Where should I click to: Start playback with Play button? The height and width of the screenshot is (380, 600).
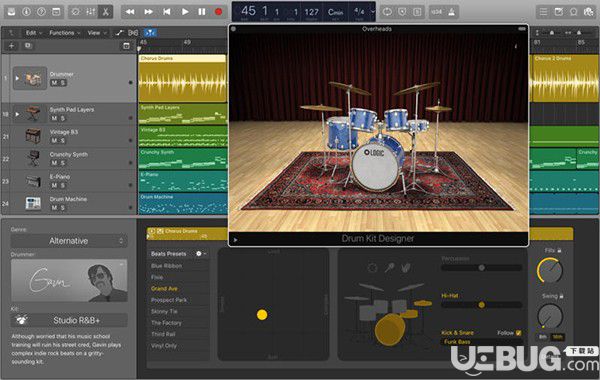point(185,12)
